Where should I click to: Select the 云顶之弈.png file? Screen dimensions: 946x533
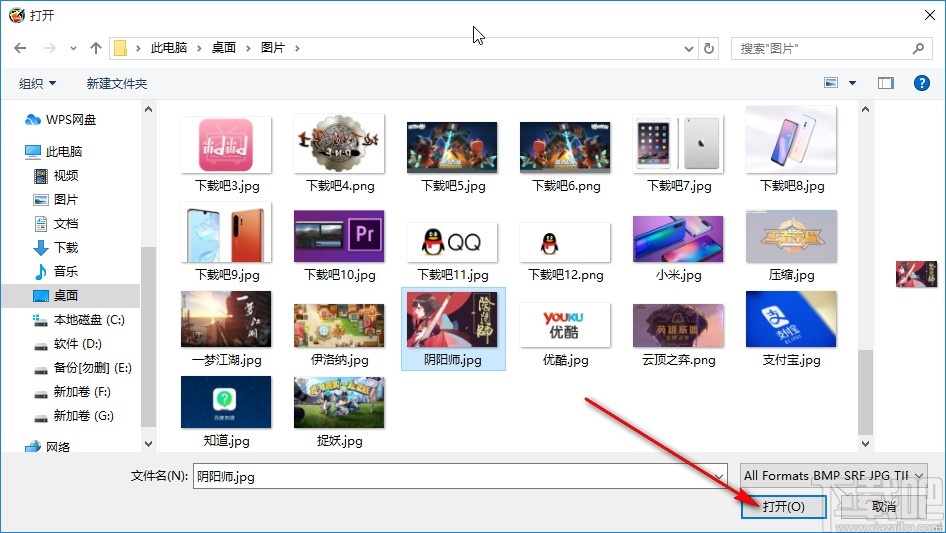(x=679, y=336)
